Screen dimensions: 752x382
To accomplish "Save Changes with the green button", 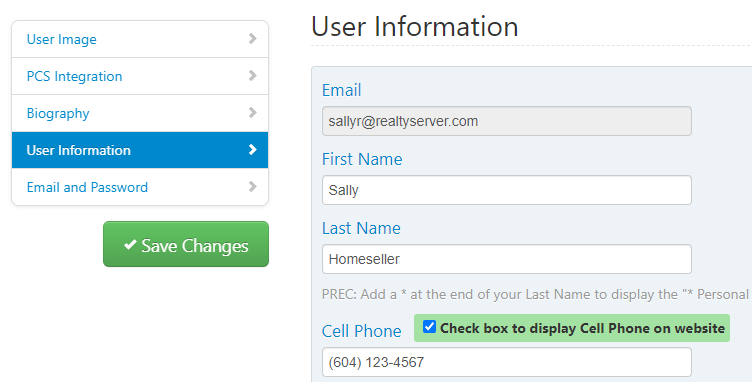I will click(186, 244).
